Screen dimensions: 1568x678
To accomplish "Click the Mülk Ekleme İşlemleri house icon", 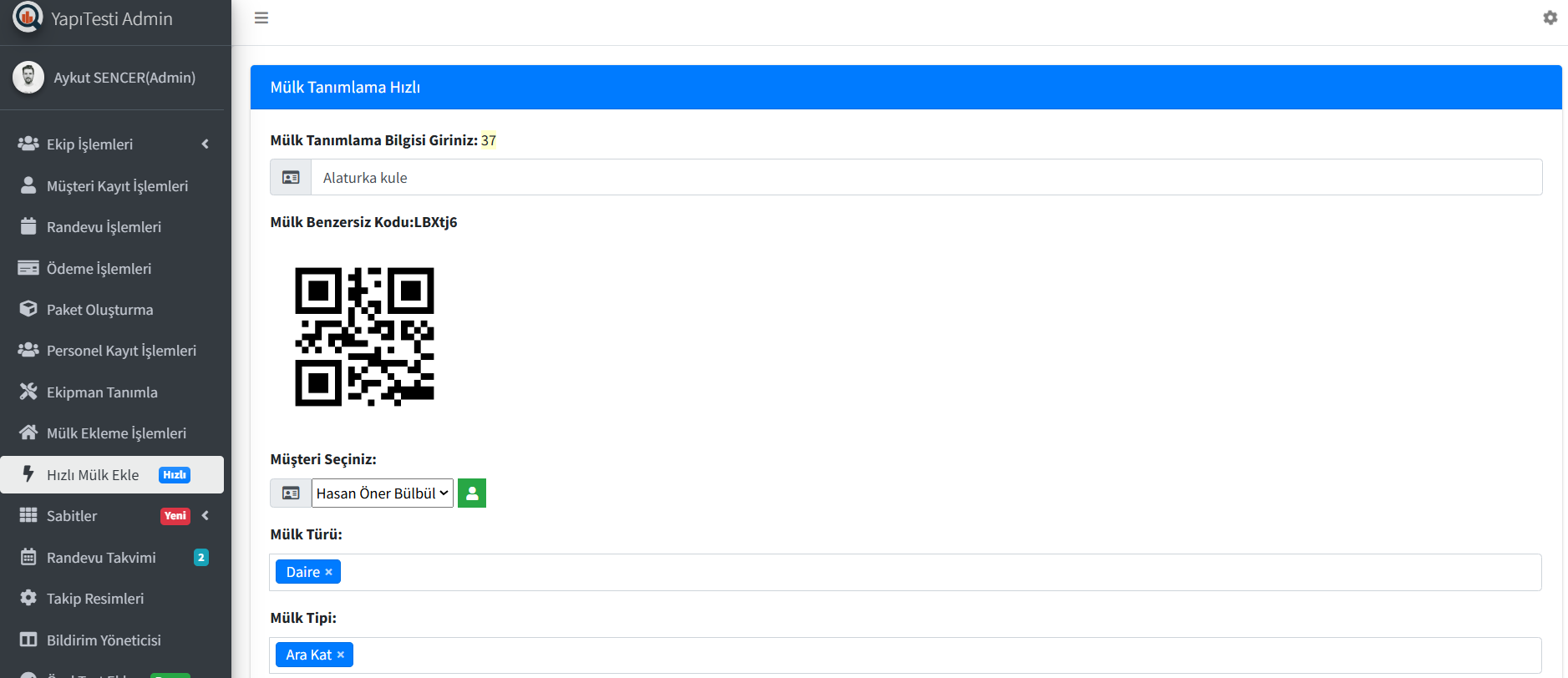I will coord(28,433).
